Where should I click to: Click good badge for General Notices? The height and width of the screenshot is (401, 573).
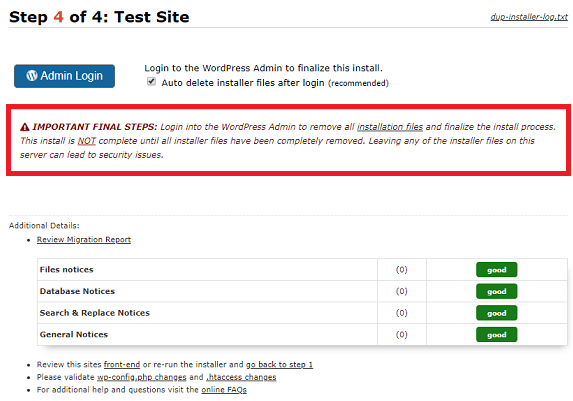tap(496, 334)
